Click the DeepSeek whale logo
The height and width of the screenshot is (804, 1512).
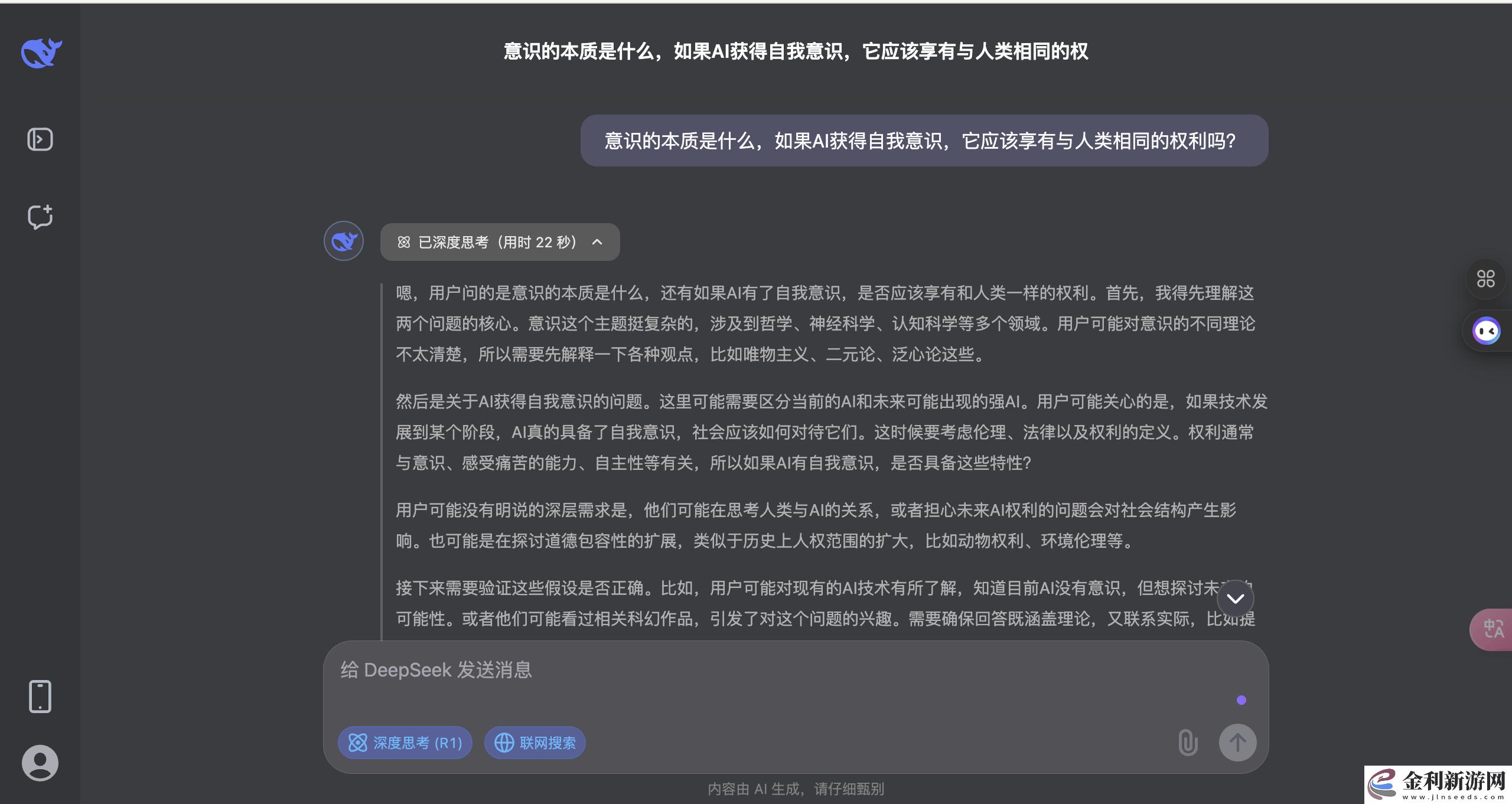(x=40, y=52)
